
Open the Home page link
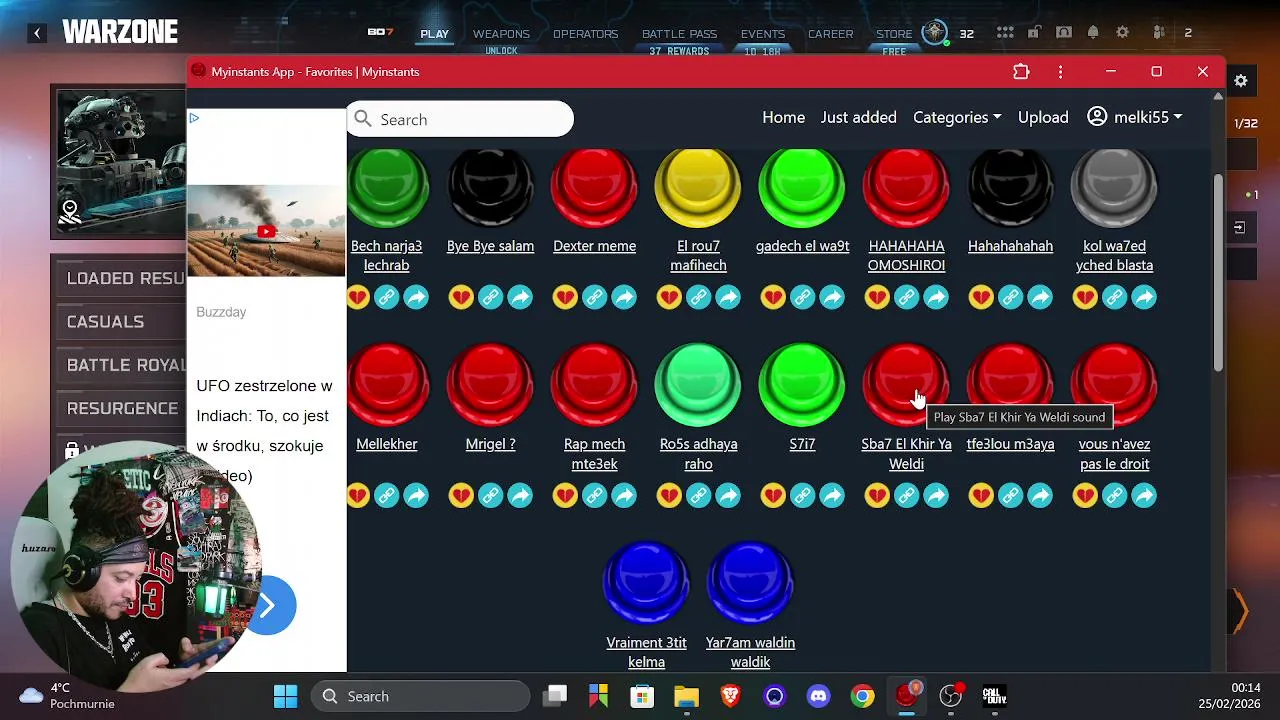click(x=783, y=117)
